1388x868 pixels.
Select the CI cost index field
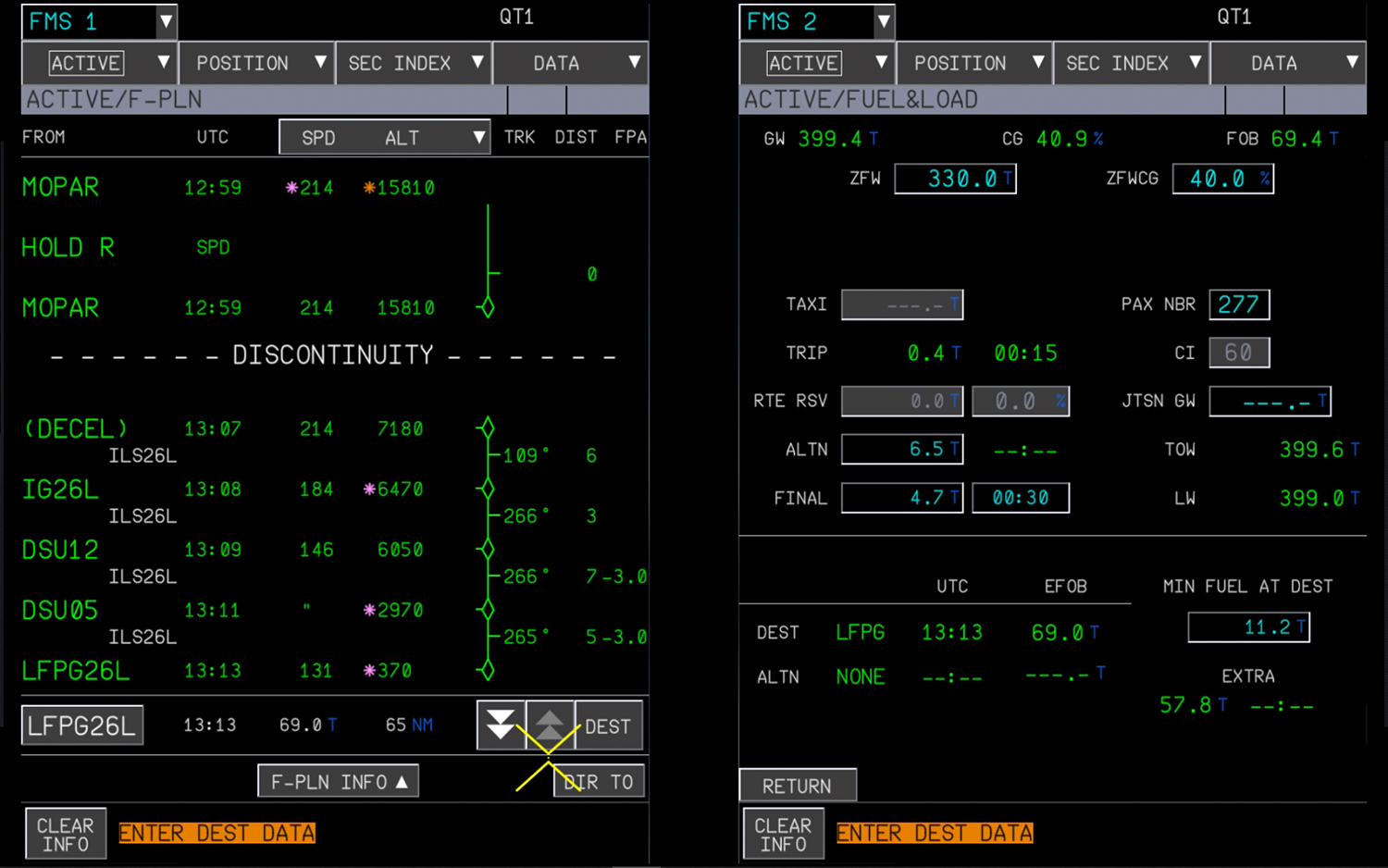pyautogui.click(x=1239, y=353)
